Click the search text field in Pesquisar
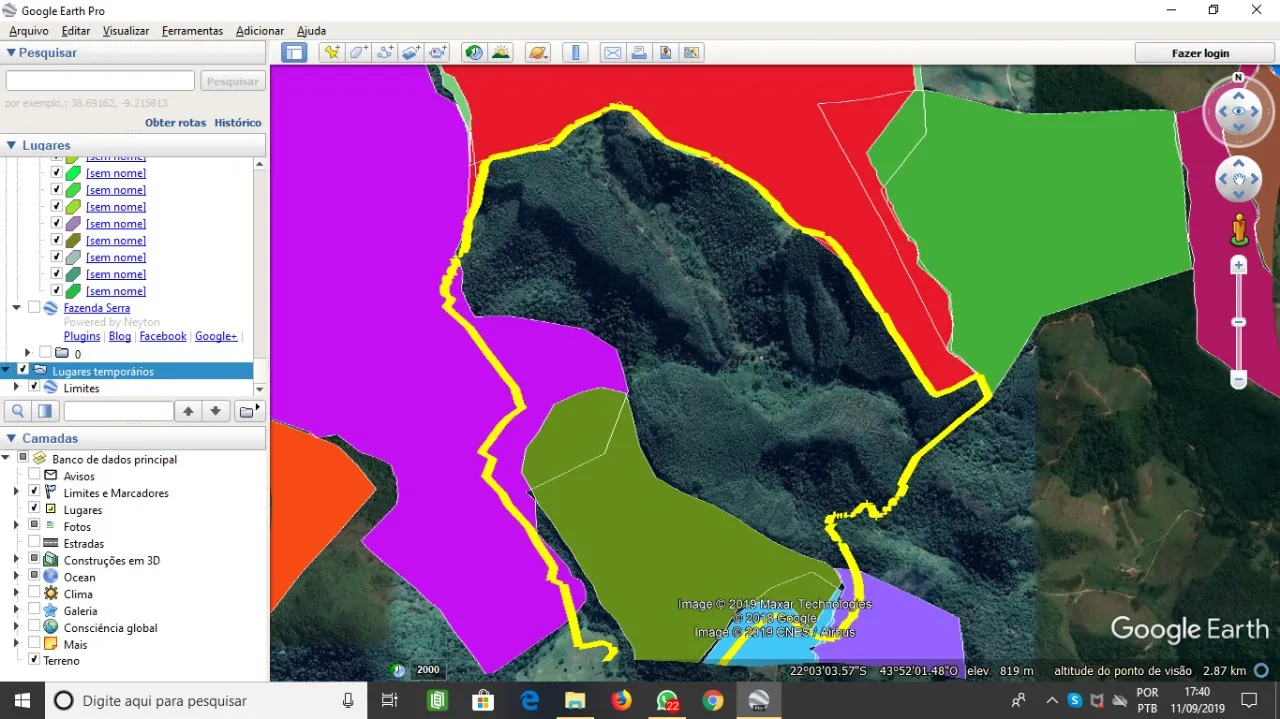Viewport: 1280px width, 719px height. point(100,81)
